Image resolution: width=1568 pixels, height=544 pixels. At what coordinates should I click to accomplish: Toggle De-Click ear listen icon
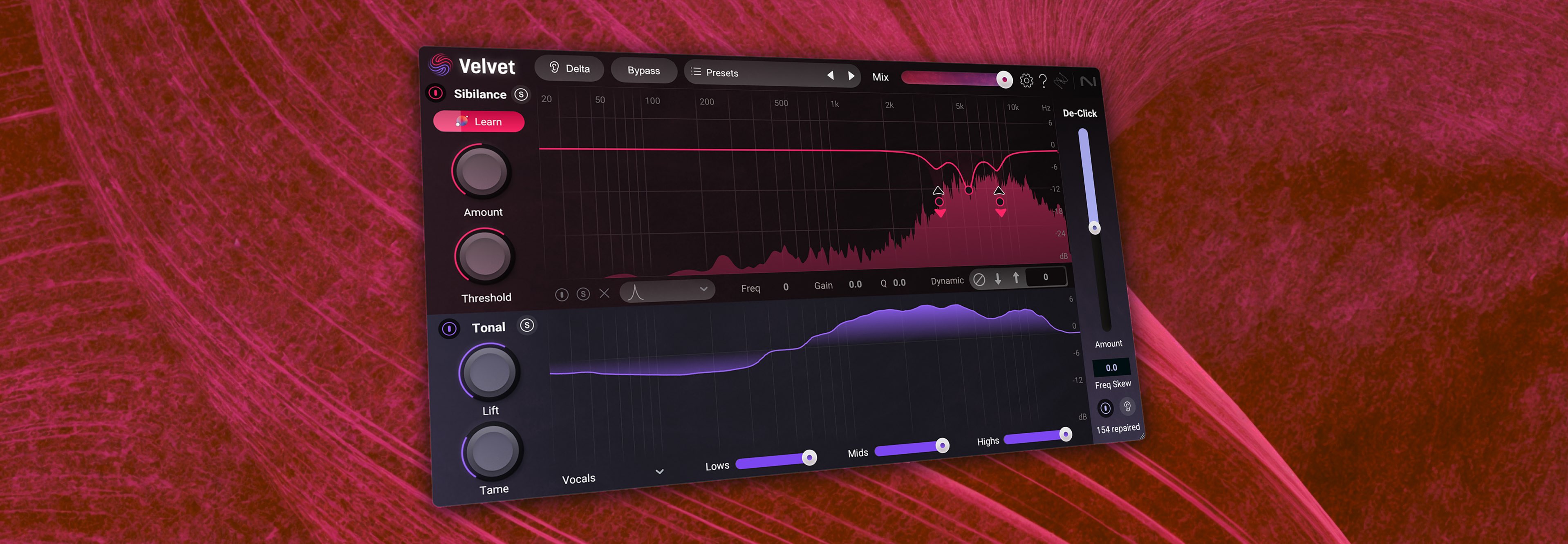coord(1127,406)
